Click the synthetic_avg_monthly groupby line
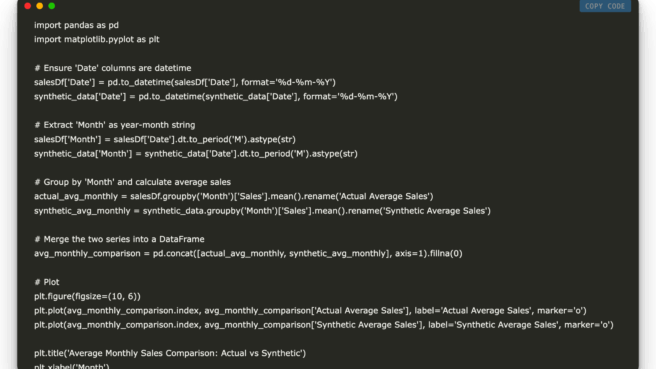Screen dimensions: 656x369 (x=262, y=210)
